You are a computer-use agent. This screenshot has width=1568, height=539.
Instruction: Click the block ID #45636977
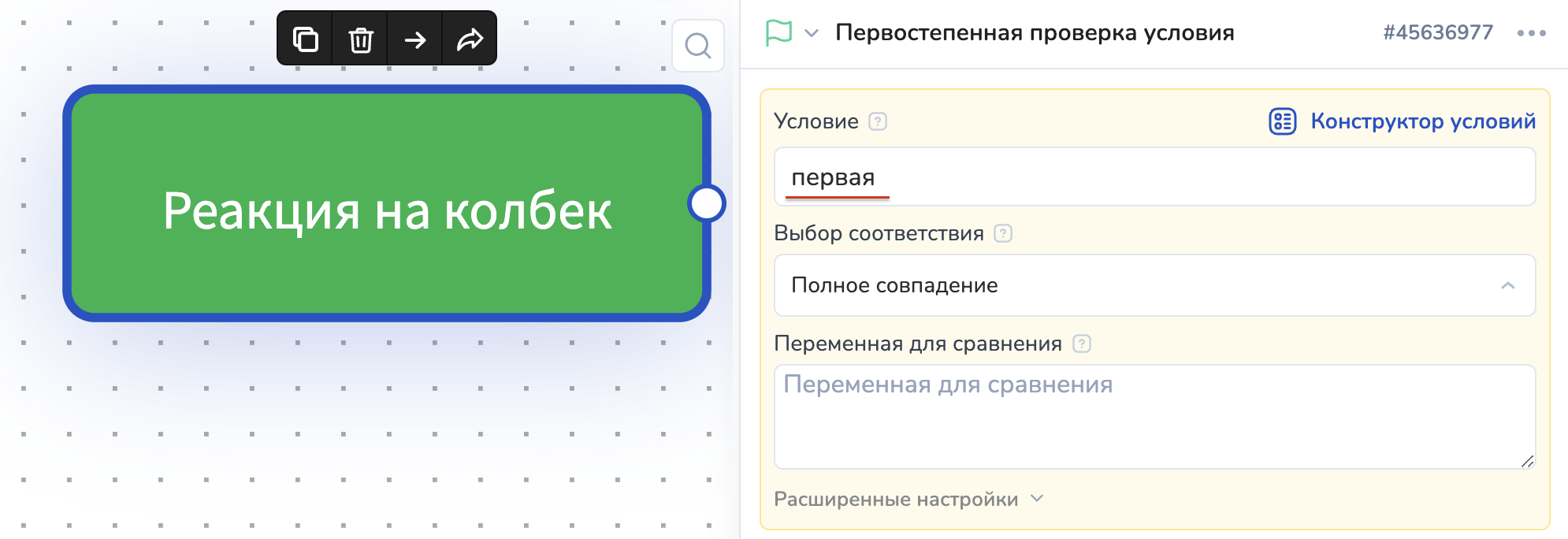[x=1438, y=33]
